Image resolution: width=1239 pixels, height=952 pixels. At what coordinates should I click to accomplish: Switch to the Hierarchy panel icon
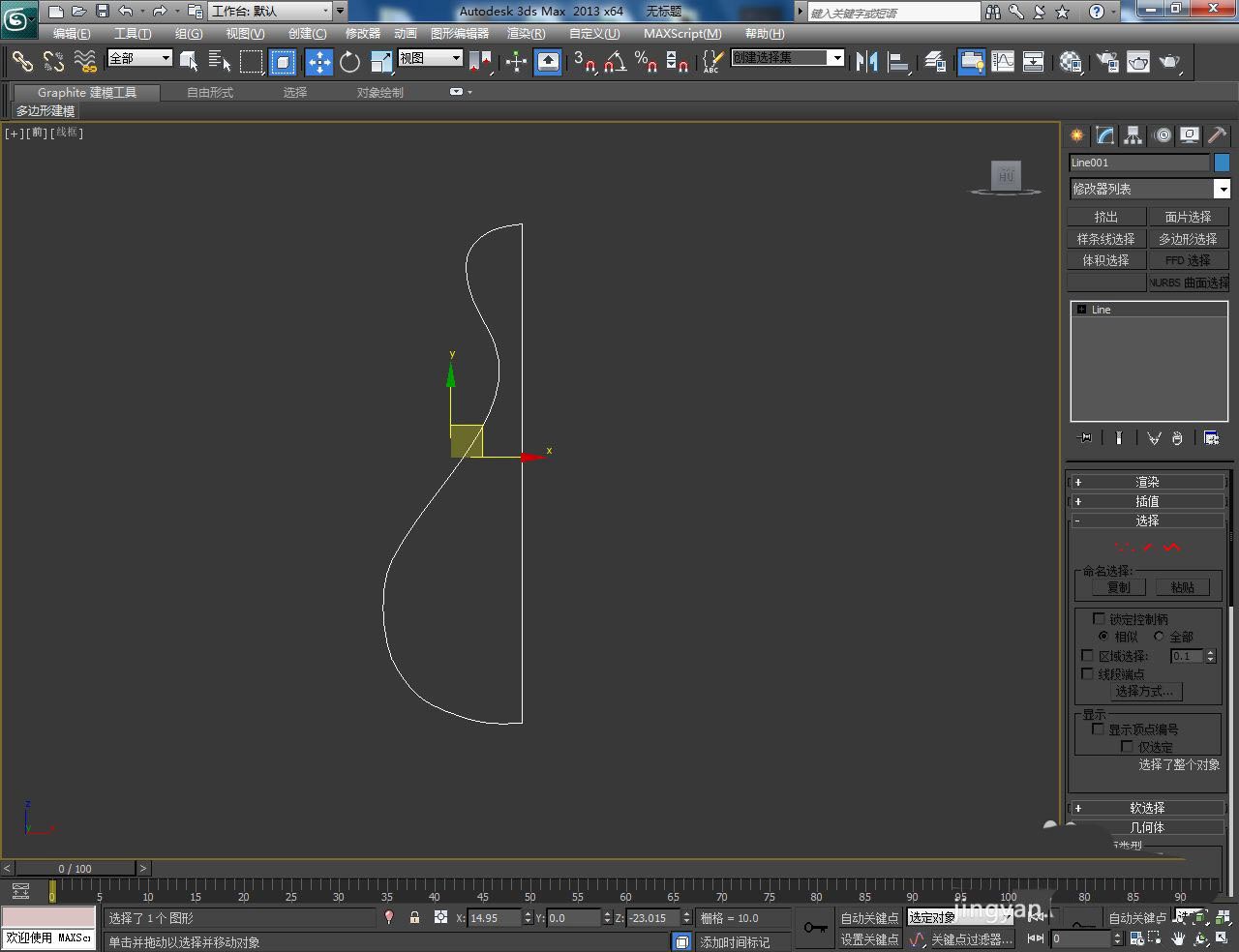tap(1133, 135)
